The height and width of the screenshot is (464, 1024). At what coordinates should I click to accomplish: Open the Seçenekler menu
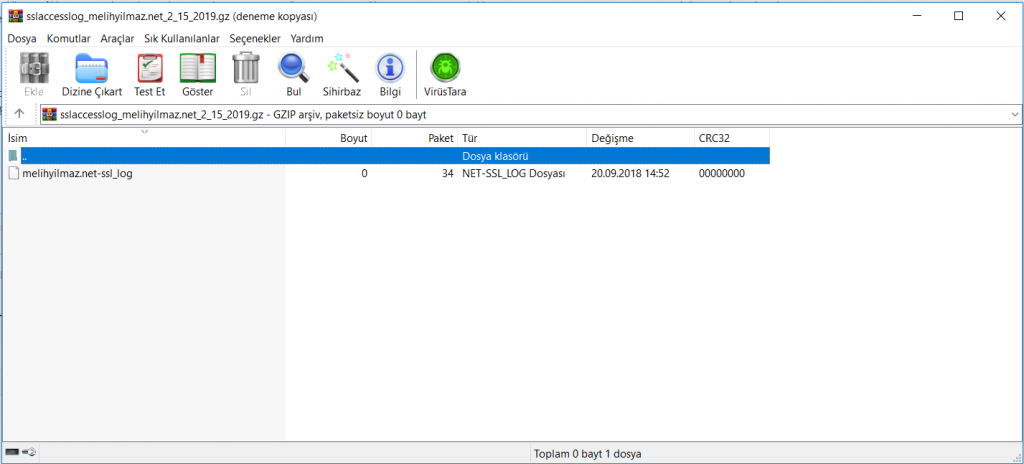255,38
